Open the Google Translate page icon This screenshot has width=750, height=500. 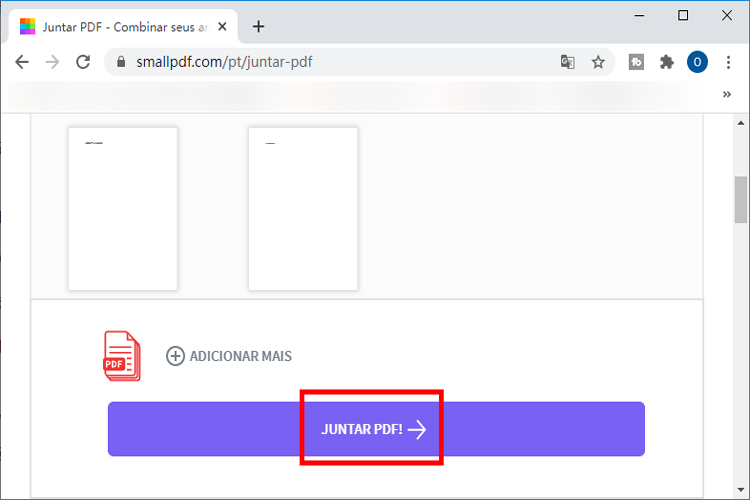567,62
